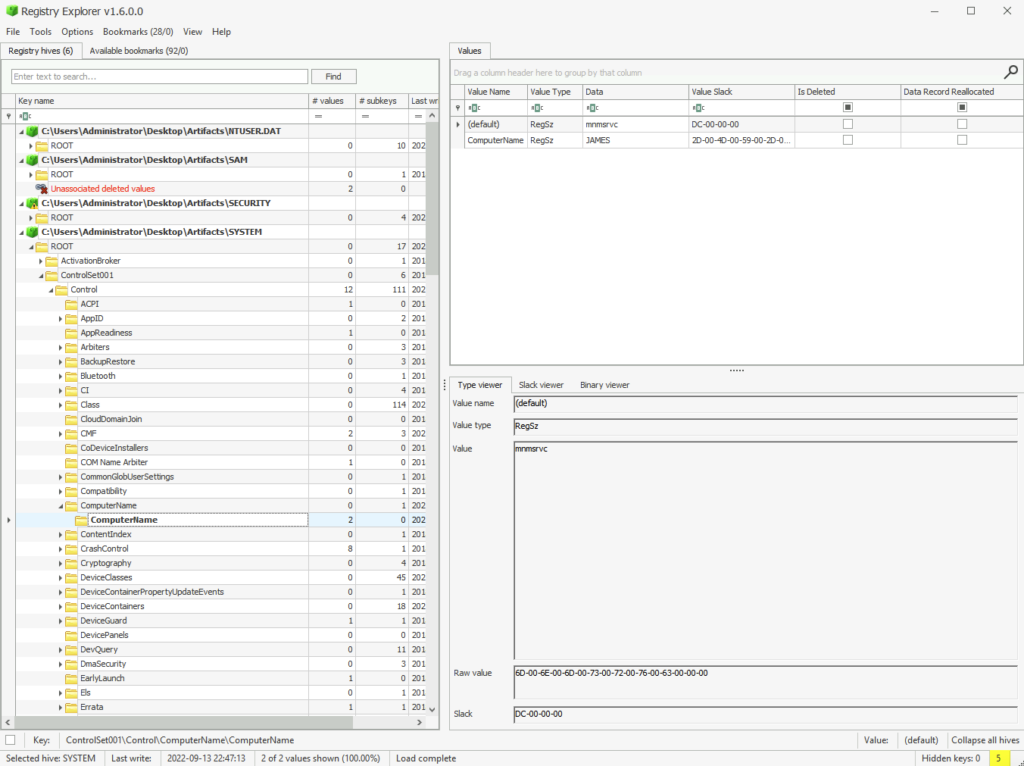Click the EarlyLaunch folder icon

[71, 678]
